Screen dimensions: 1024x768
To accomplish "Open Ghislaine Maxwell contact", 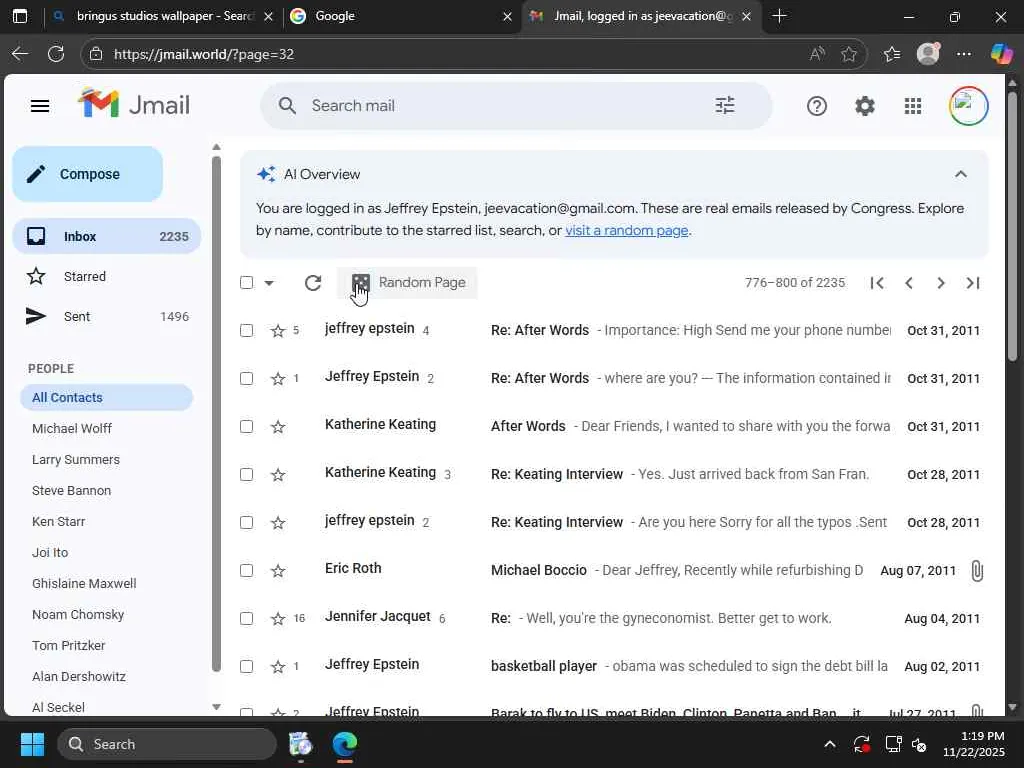I will click(84, 584).
